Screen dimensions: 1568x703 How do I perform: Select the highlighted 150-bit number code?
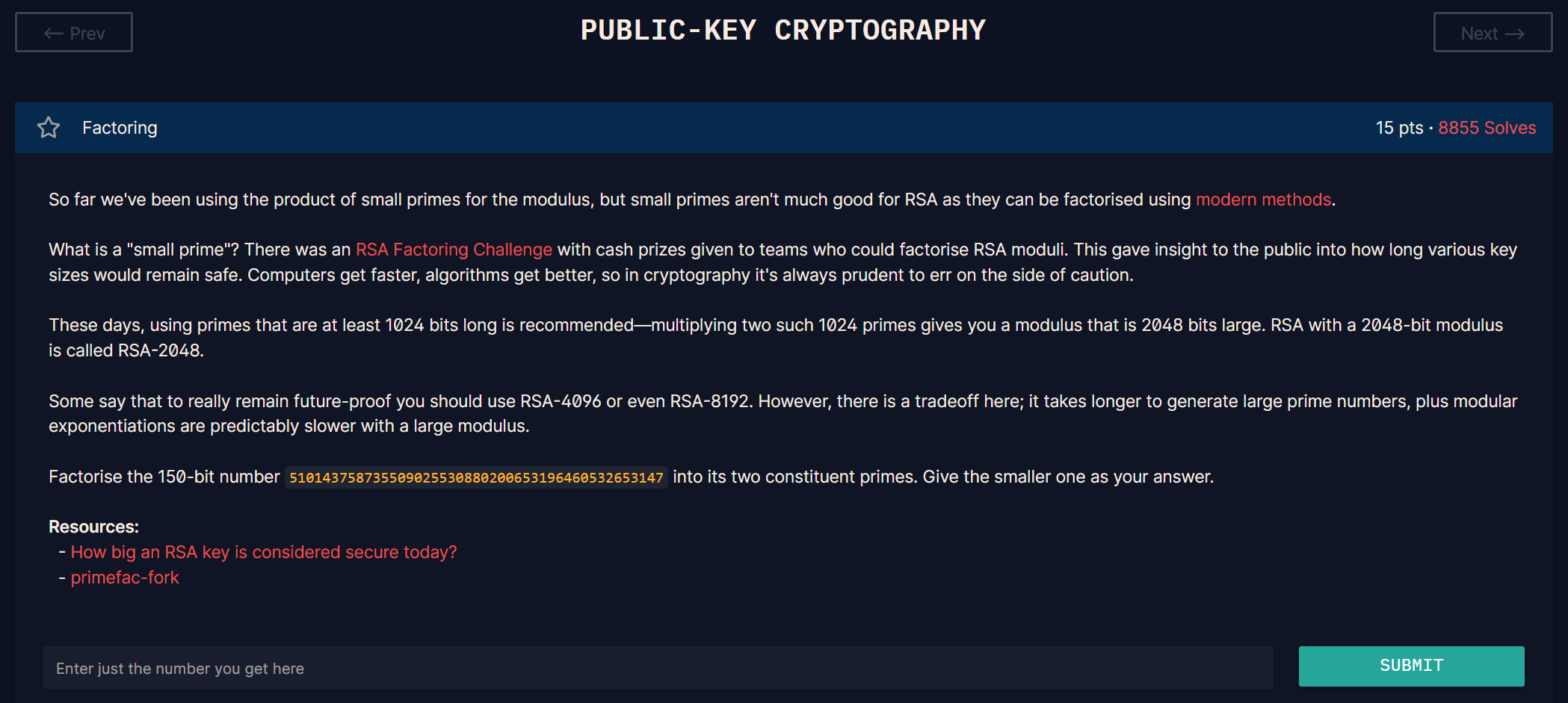click(476, 477)
